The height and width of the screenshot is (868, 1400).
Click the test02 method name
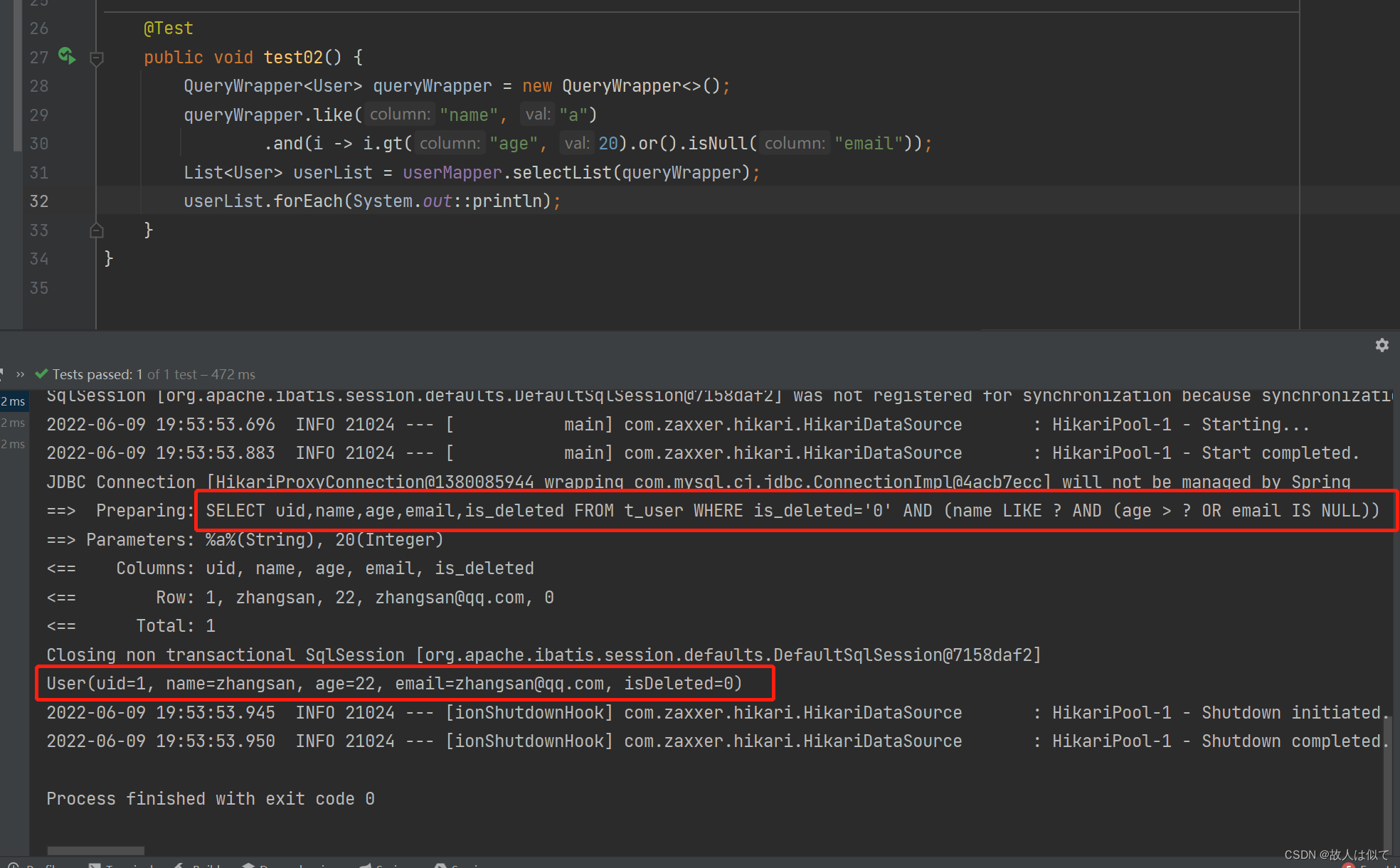[293, 58]
